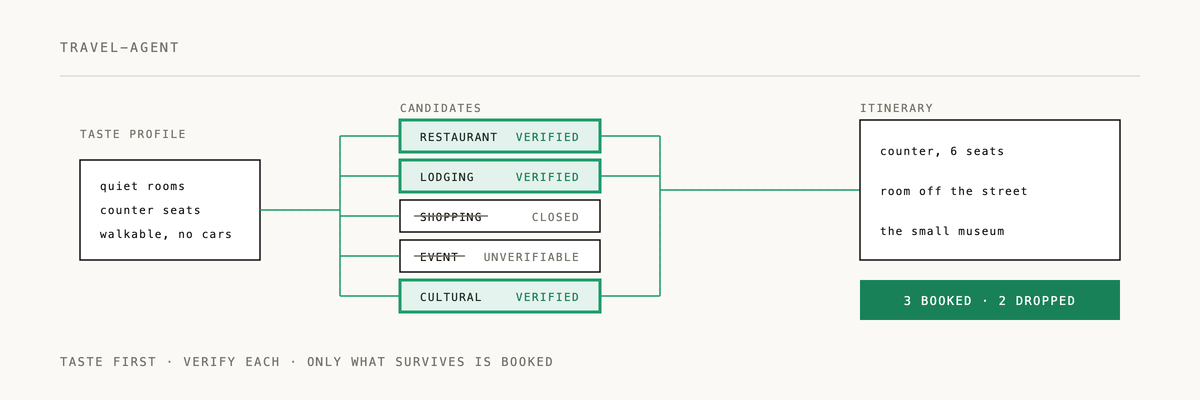Click the UNVERIFIABLE status on EVENT
The image size is (1200, 400).
point(531,257)
